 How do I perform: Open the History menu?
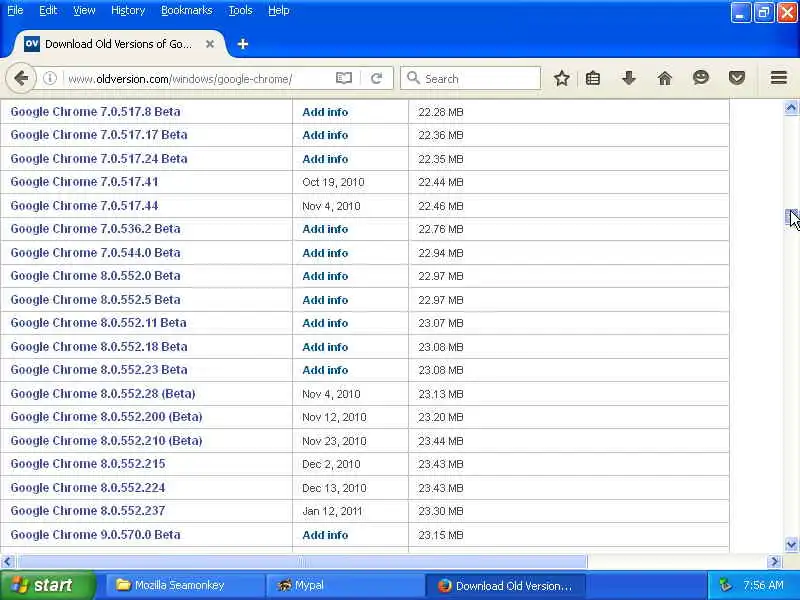[x=128, y=10]
